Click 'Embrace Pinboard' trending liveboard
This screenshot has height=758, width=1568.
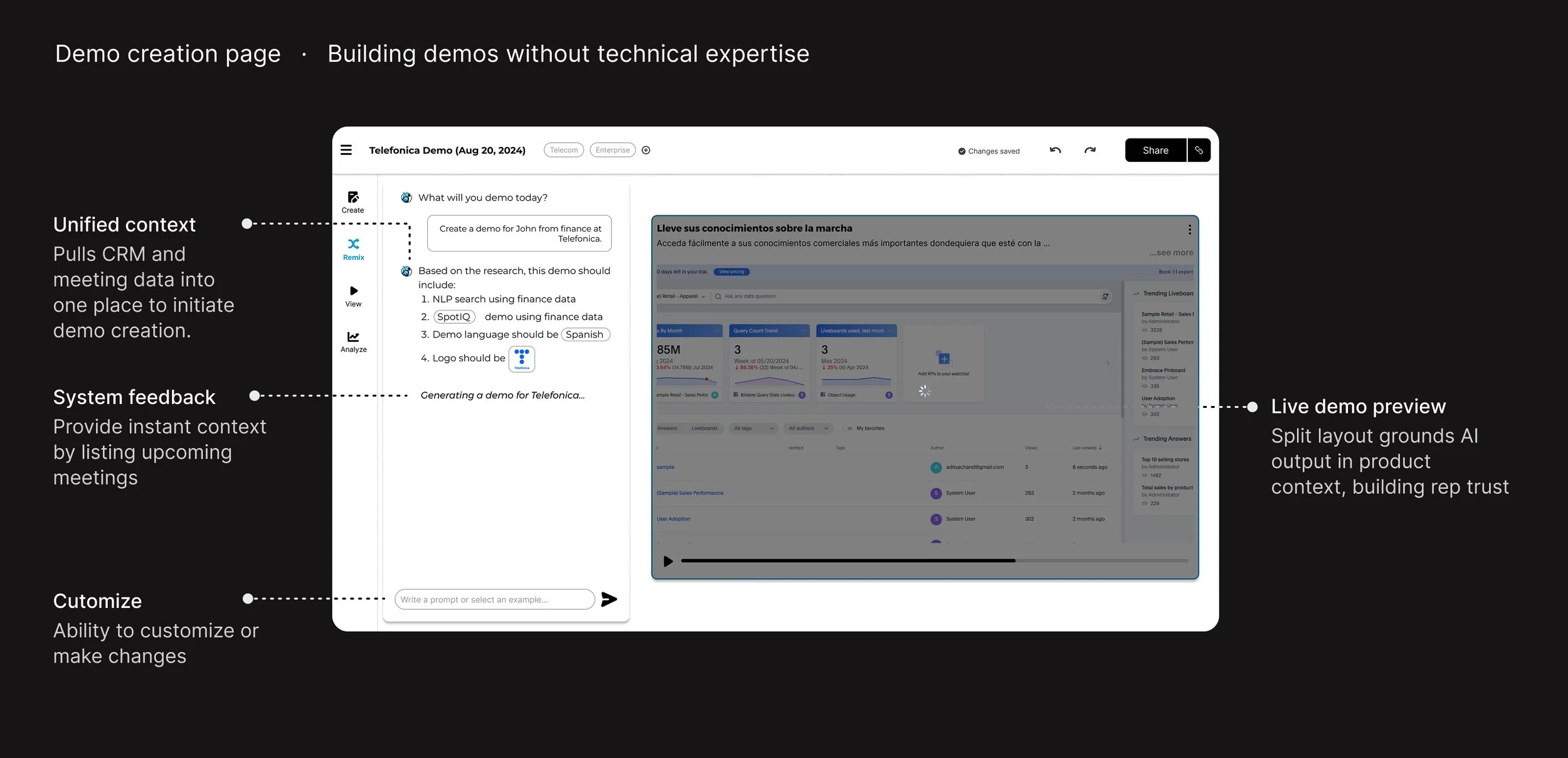[1163, 371]
